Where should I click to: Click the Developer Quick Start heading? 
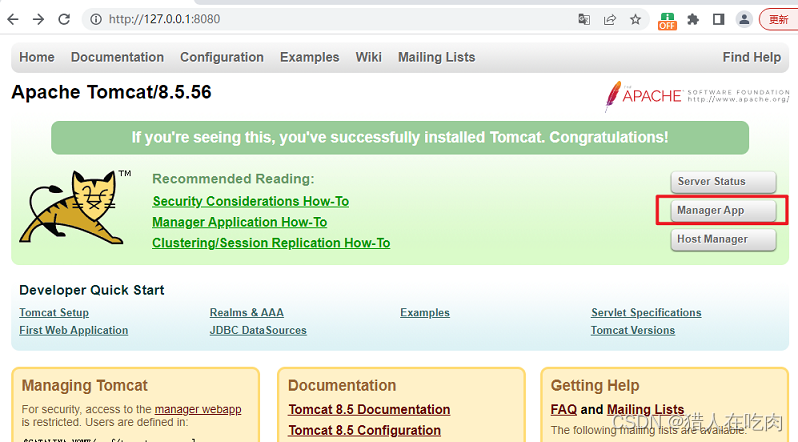pyautogui.click(x=92, y=290)
